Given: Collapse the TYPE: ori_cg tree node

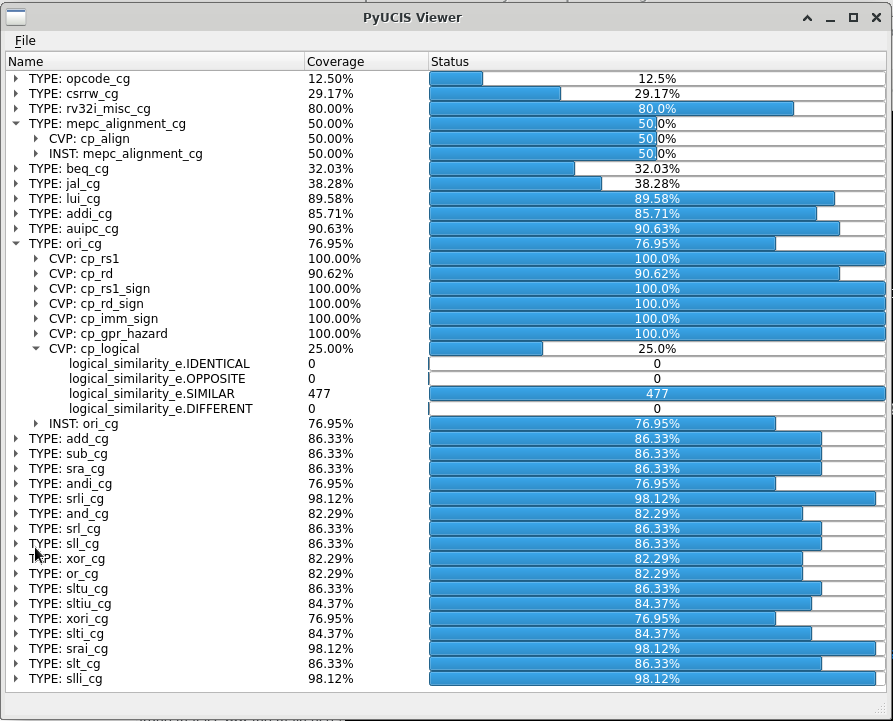Looking at the screenshot, I should (16, 244).
